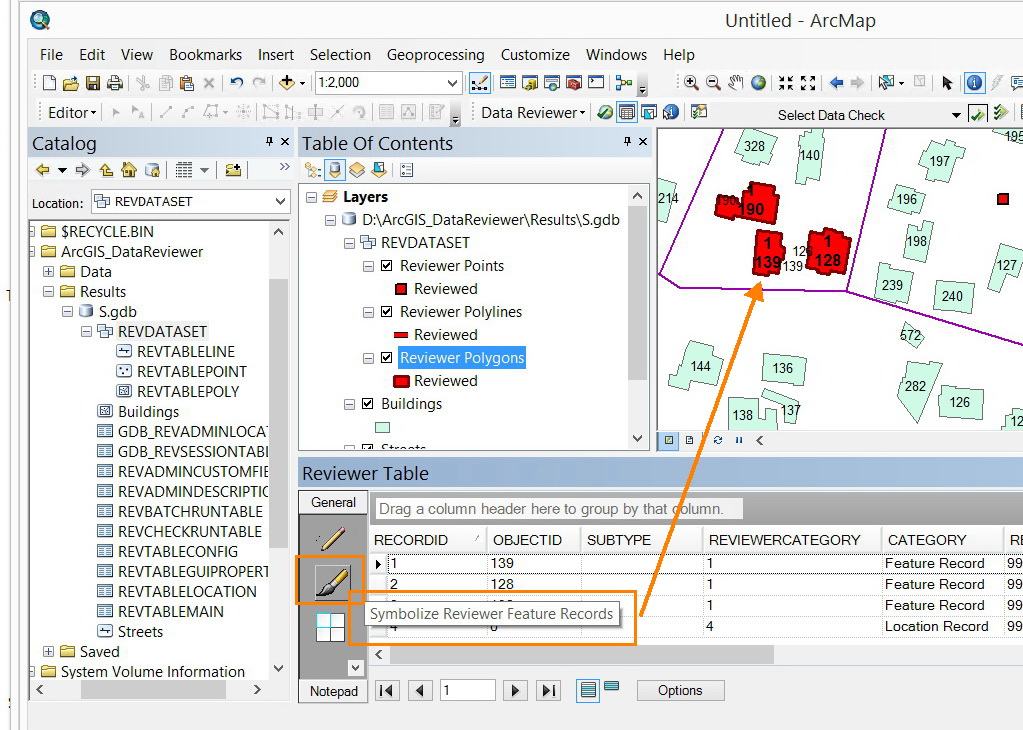Click the grid icon below the brush
The width and height of the screenshot is (1023, 730).
pos(330,627)
